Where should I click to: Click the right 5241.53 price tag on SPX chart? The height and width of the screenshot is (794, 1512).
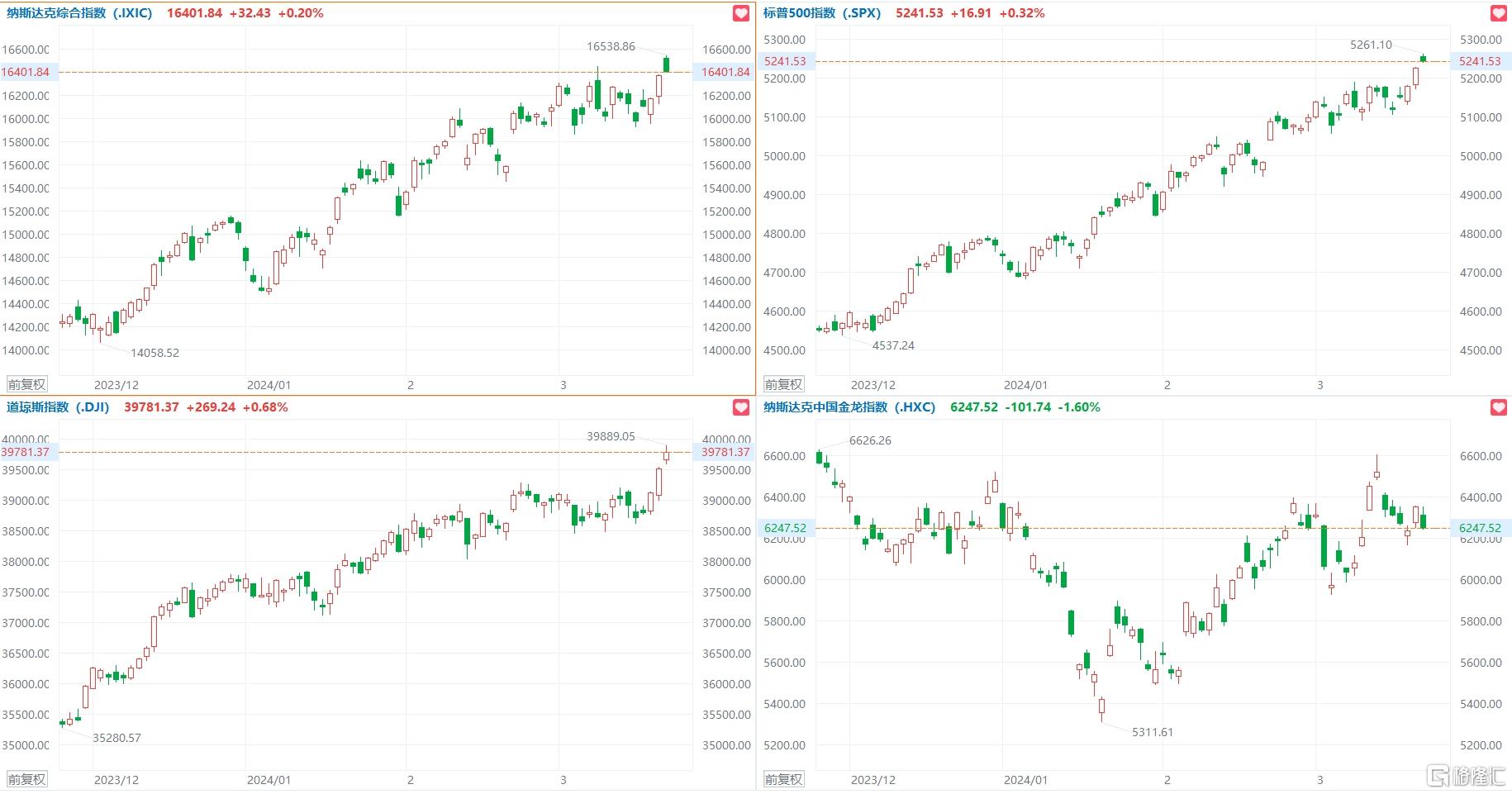[x=1481, y=61]
